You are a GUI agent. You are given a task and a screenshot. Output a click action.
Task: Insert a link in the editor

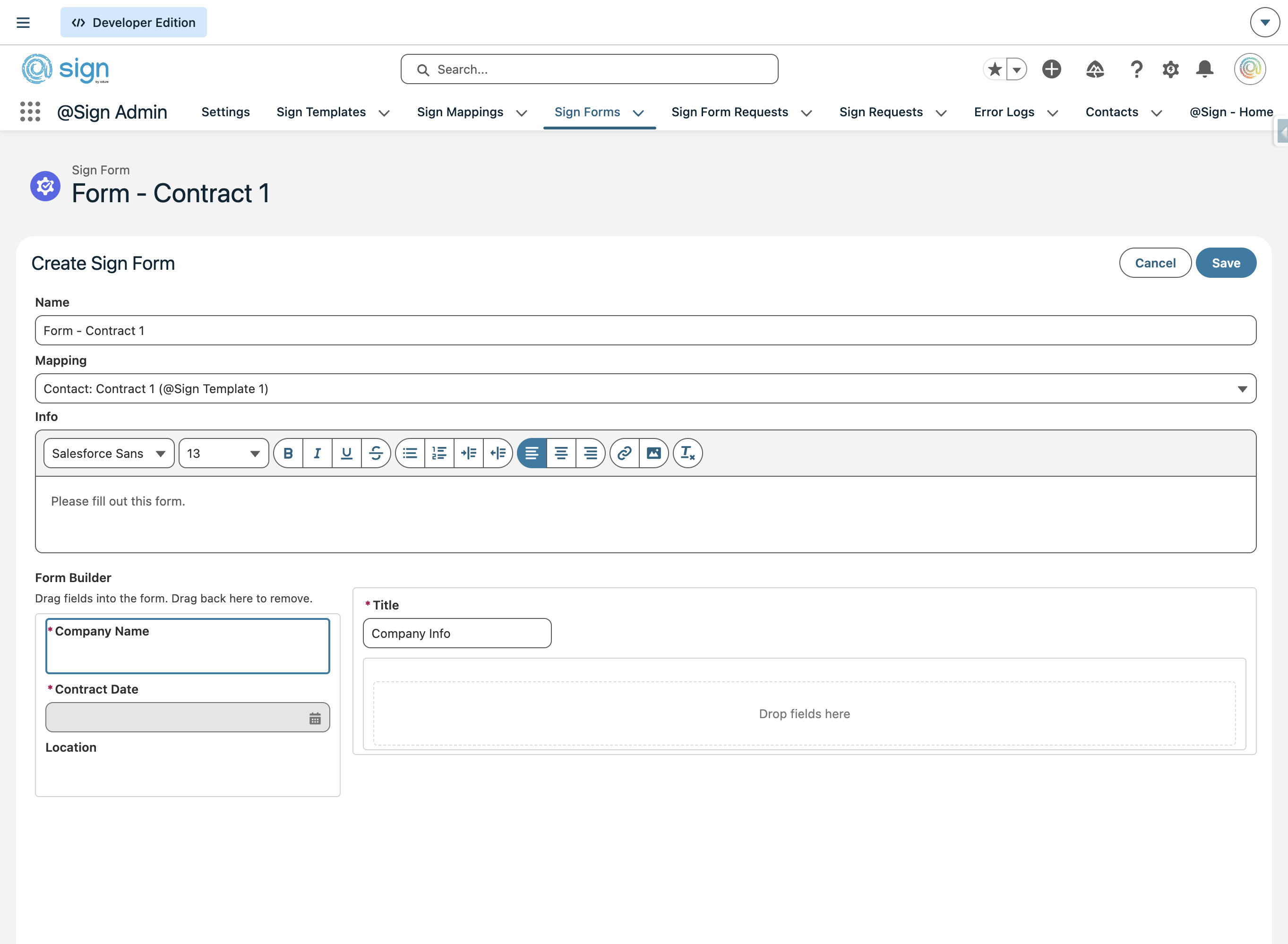[x=624, y=453]
